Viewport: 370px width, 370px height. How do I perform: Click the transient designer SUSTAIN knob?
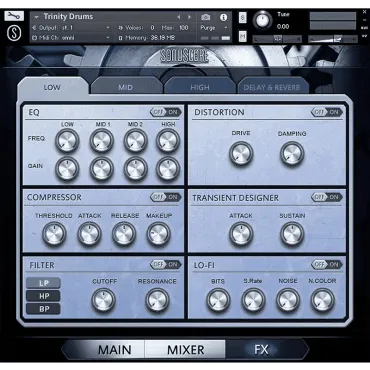[292, 234]
